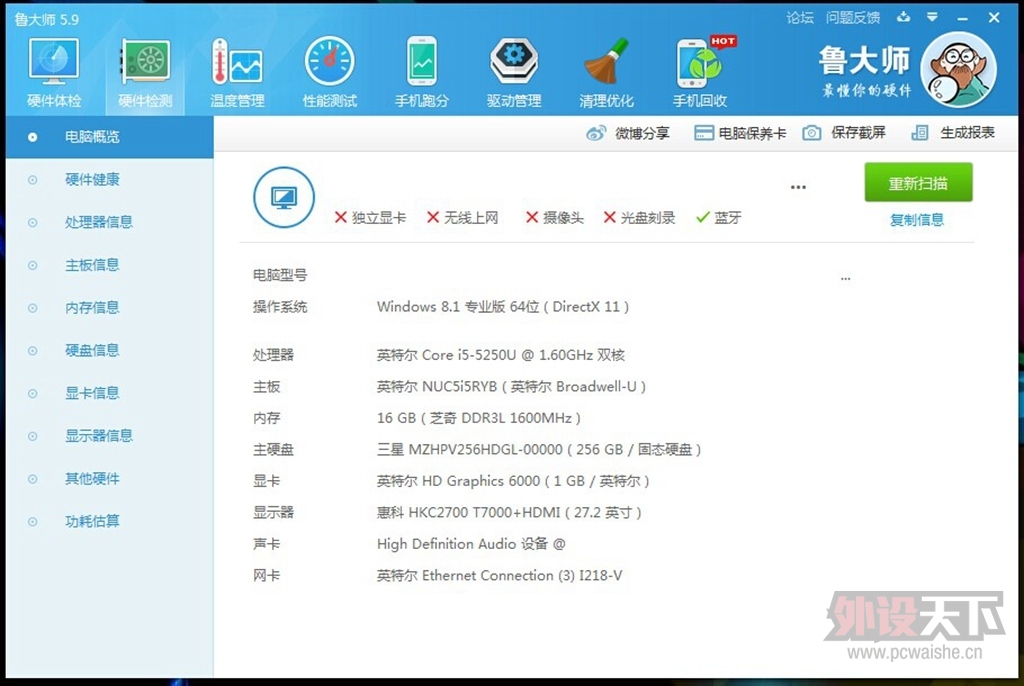Open the title bar dropdown menu arrow
Image resolution: width=1024 pixels, height=686 pixels.
coord(932,17)
